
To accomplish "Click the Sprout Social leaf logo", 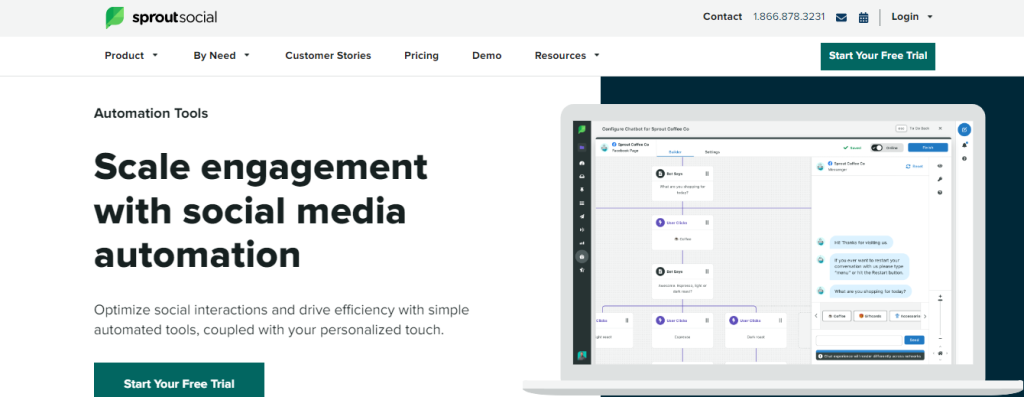I will tap(115, 18).
